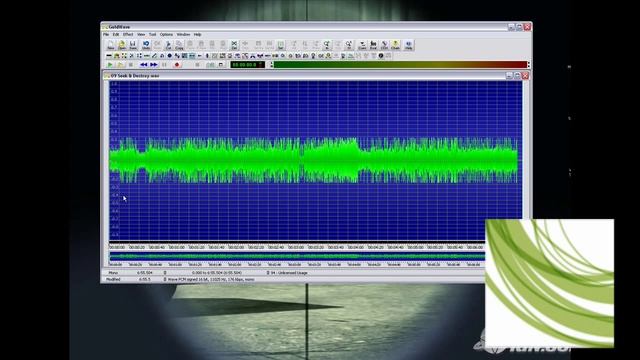
Task: Click the 'Modified' status bar entry
Action: pos(113,280)
